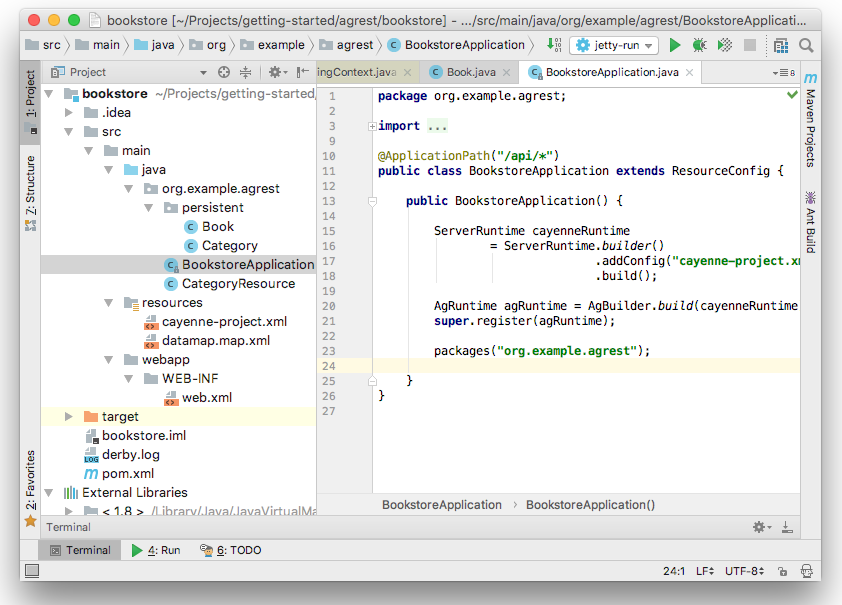The width and height of the screenshot is (842, 605).
Task: Select pom.xml in the project tree
Action: pos(119,474)
